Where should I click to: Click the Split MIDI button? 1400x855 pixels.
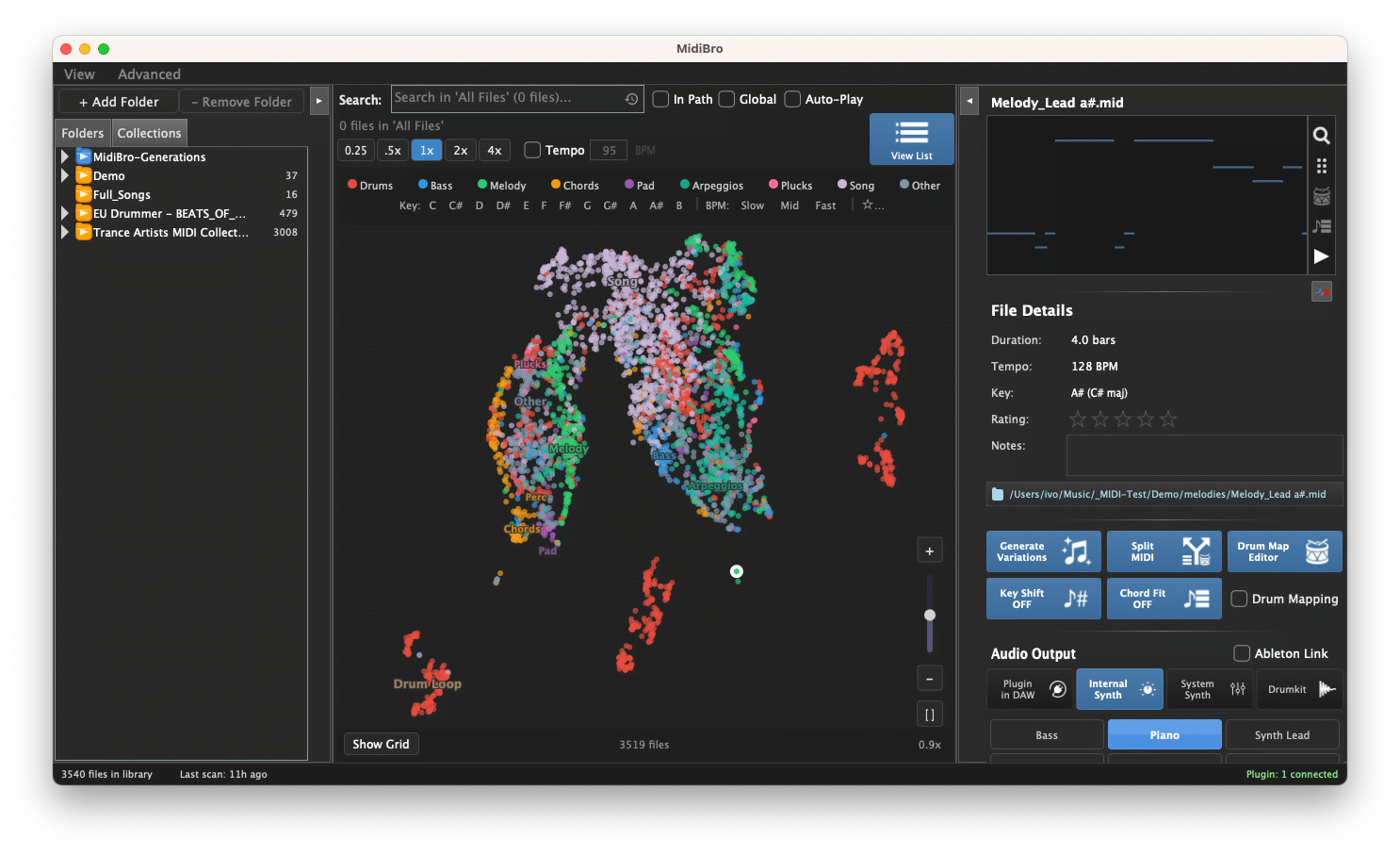coord(1164,551)
